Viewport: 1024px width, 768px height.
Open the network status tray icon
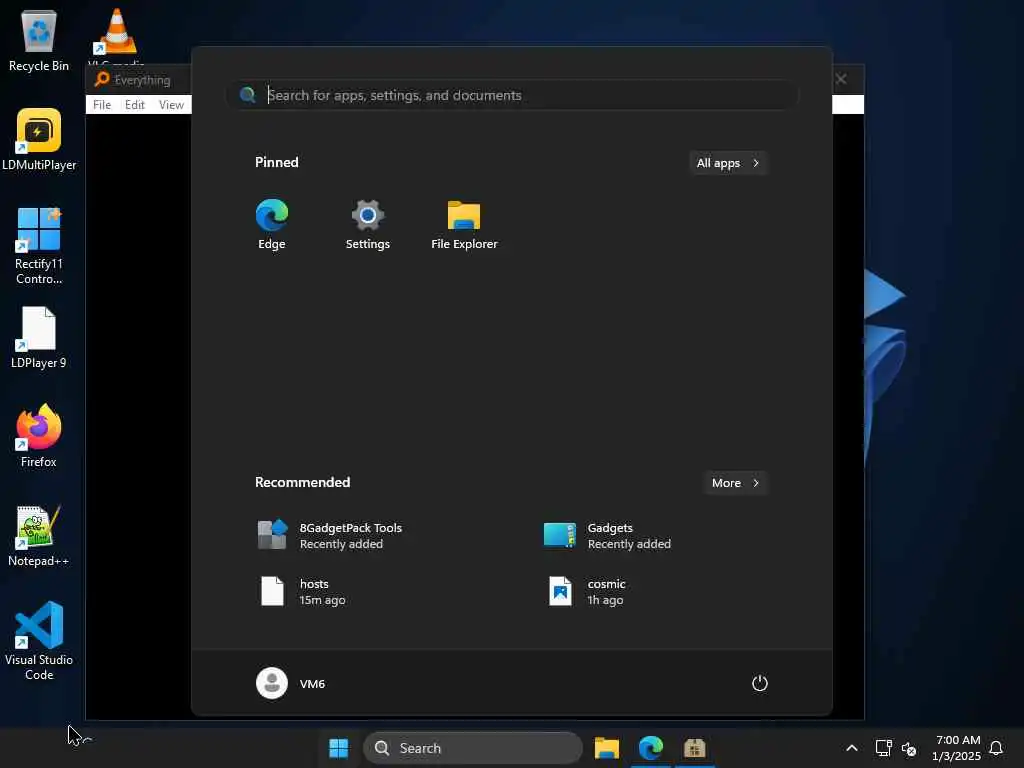(884, 748)
